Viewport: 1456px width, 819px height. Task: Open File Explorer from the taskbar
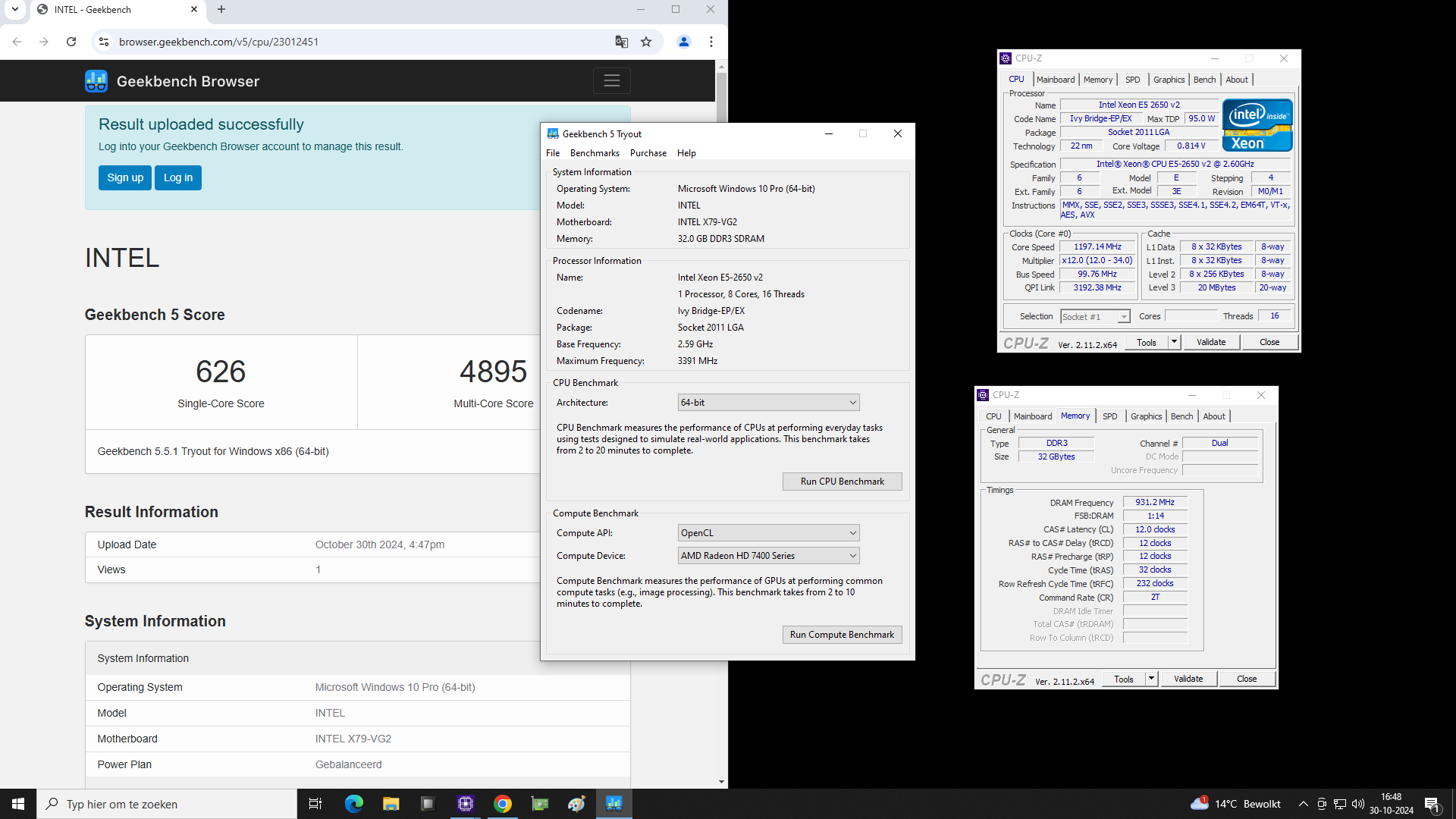pyautogui.click(x=391, y=804)
